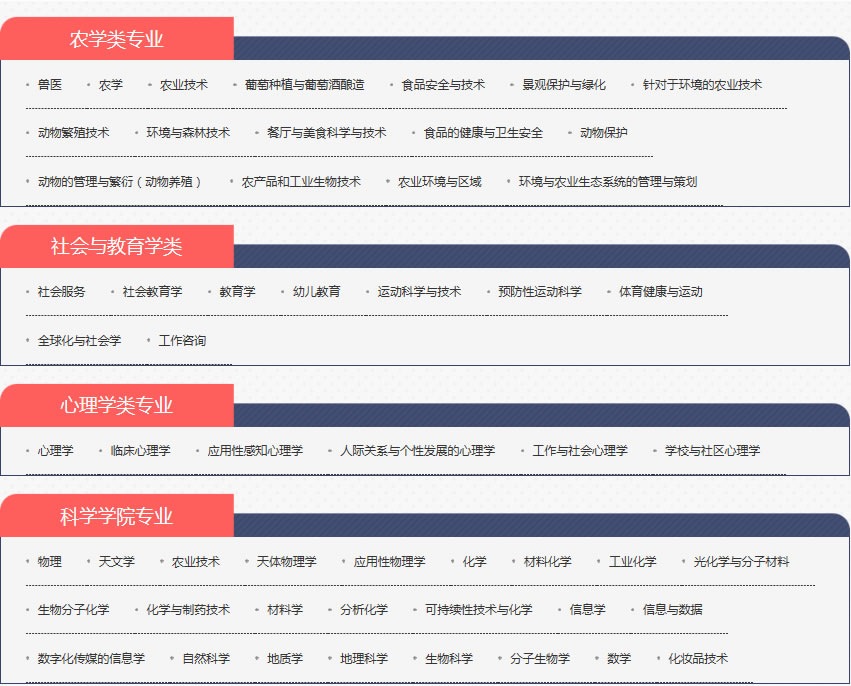
Task: Select the 动物保护 major
Action: click(x=604, y=133)
